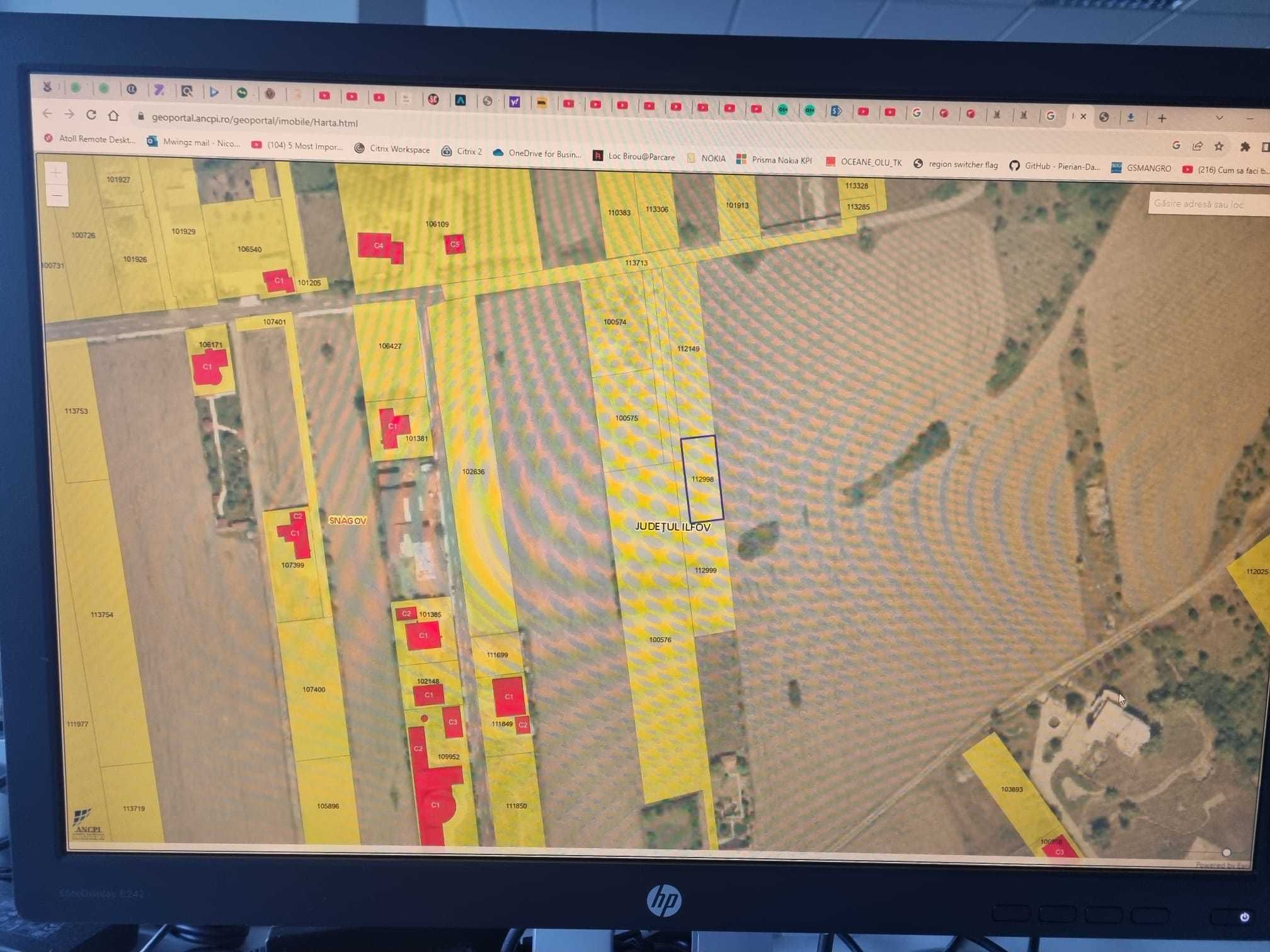Switch to the blue play triangle tab

(214, 92)
